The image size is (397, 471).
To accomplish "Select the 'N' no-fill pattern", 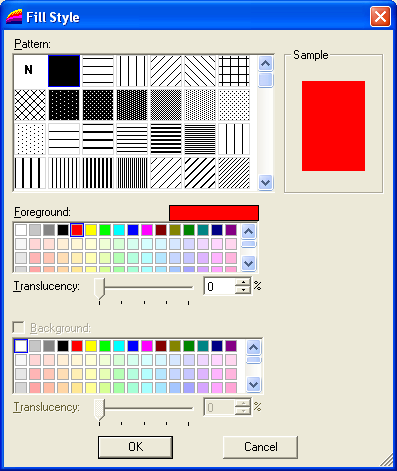I will pos(30,71).
